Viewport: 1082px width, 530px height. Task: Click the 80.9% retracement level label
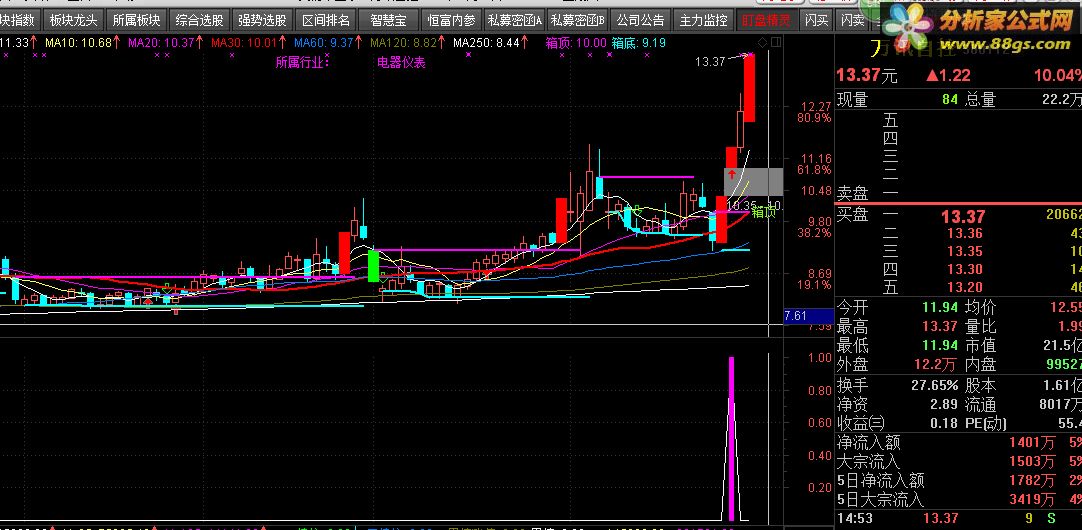click(814, 118)
